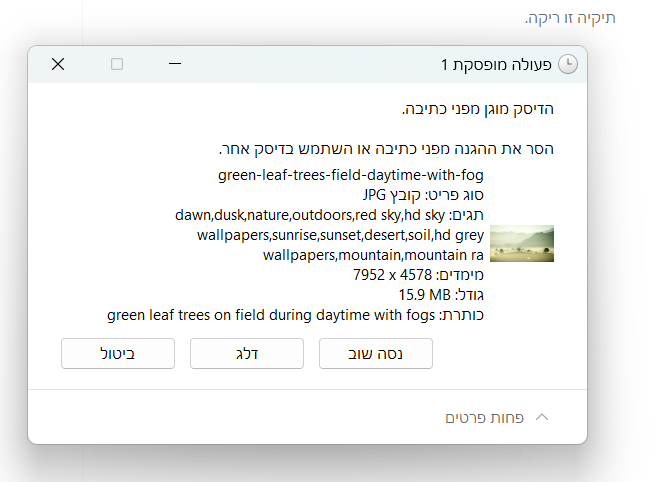Click the ביטול (Cancel) button
This screenshot has height=482, width=659.
pyautogui.click(x=118, y=353)
